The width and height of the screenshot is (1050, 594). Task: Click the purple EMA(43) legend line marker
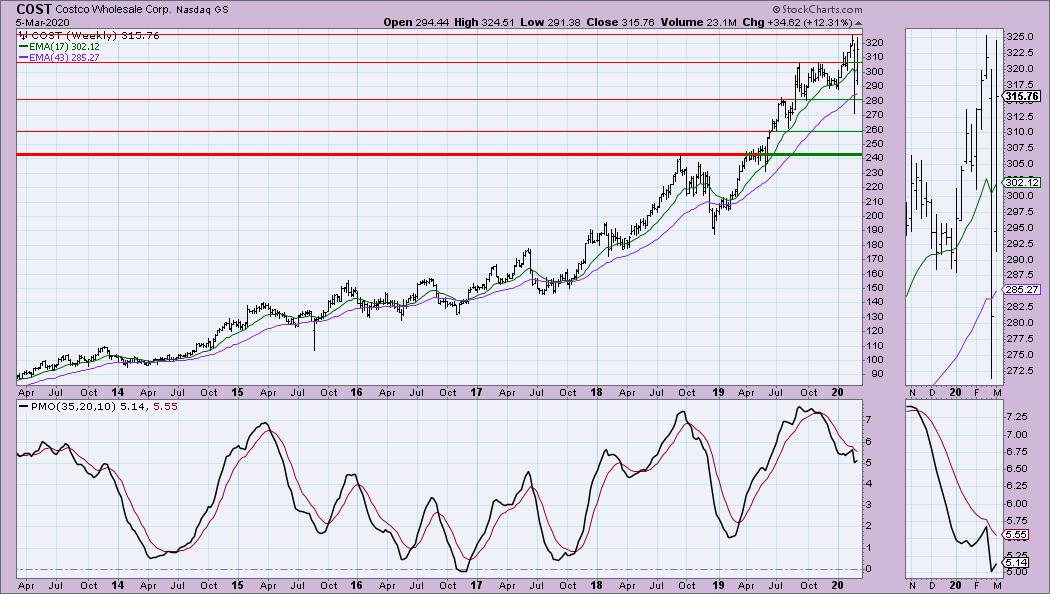(23, 58)
